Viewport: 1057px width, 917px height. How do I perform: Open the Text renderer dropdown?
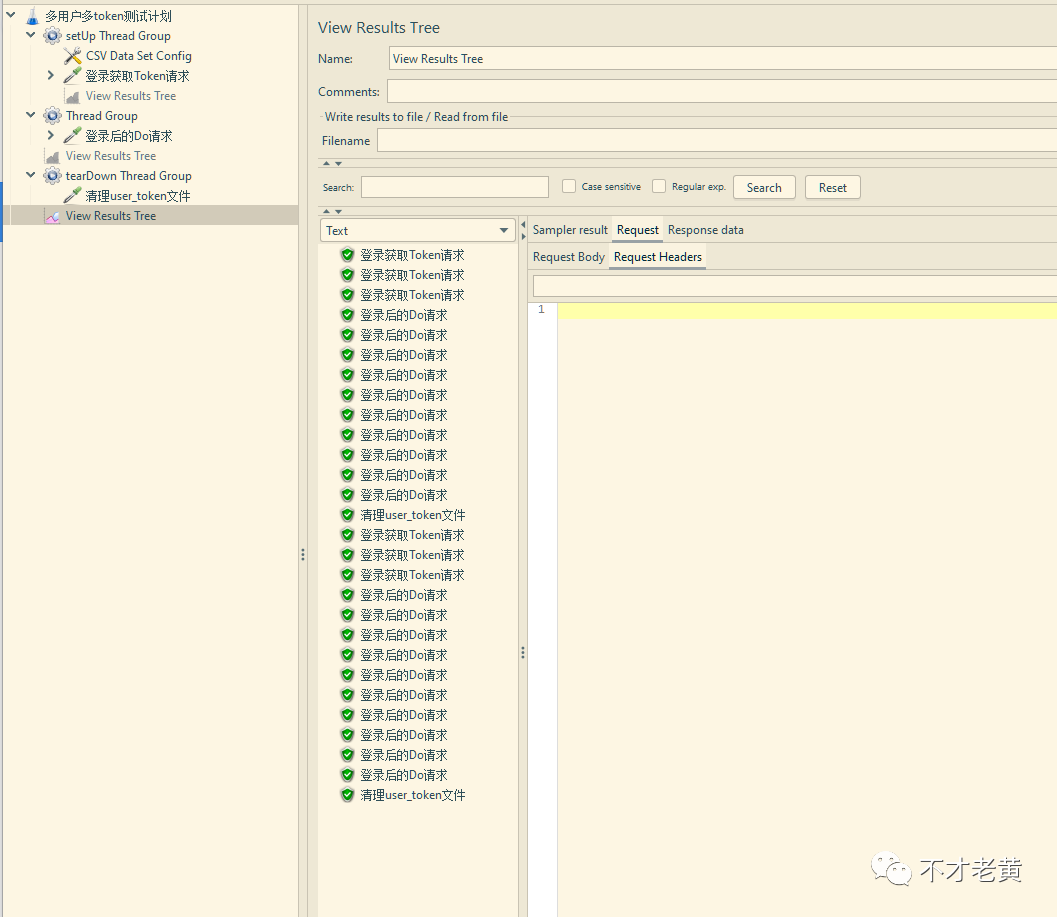417,231
